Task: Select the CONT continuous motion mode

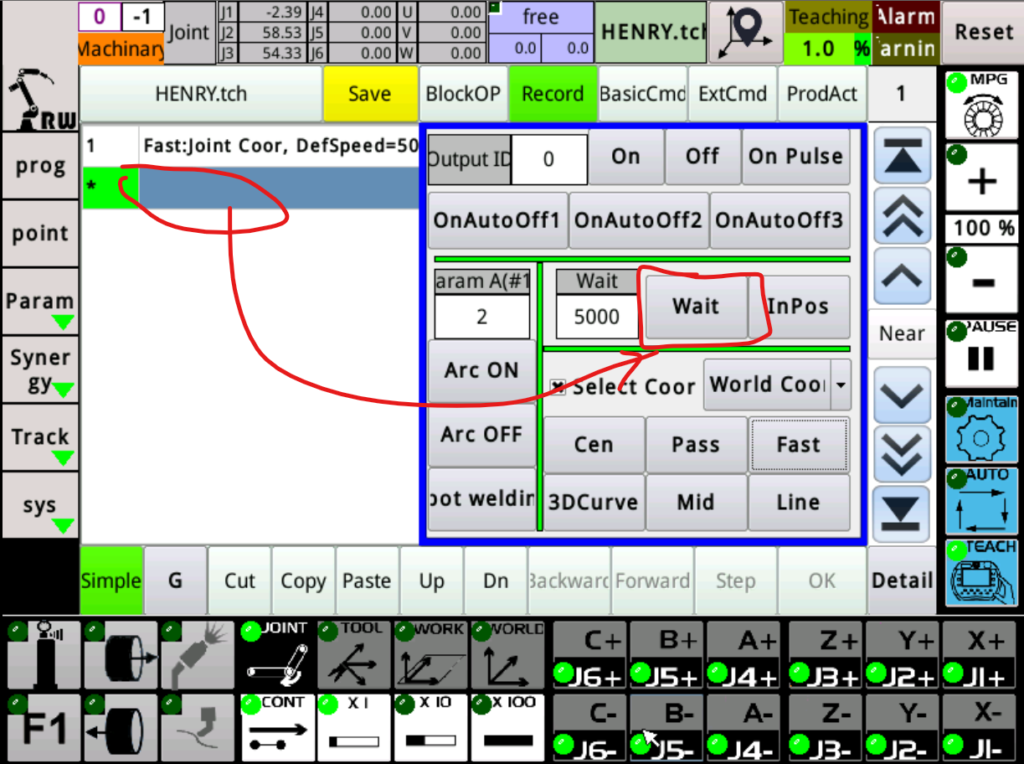Action: 276,727
